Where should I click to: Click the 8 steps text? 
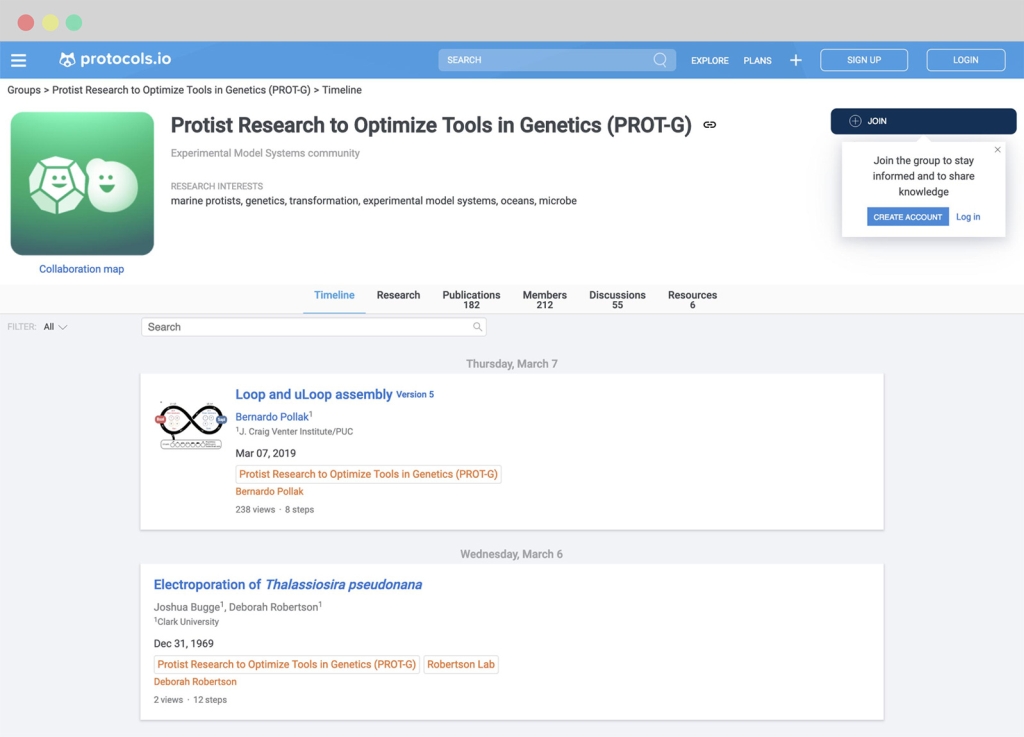pyautogui.click(x=300, y=510)
